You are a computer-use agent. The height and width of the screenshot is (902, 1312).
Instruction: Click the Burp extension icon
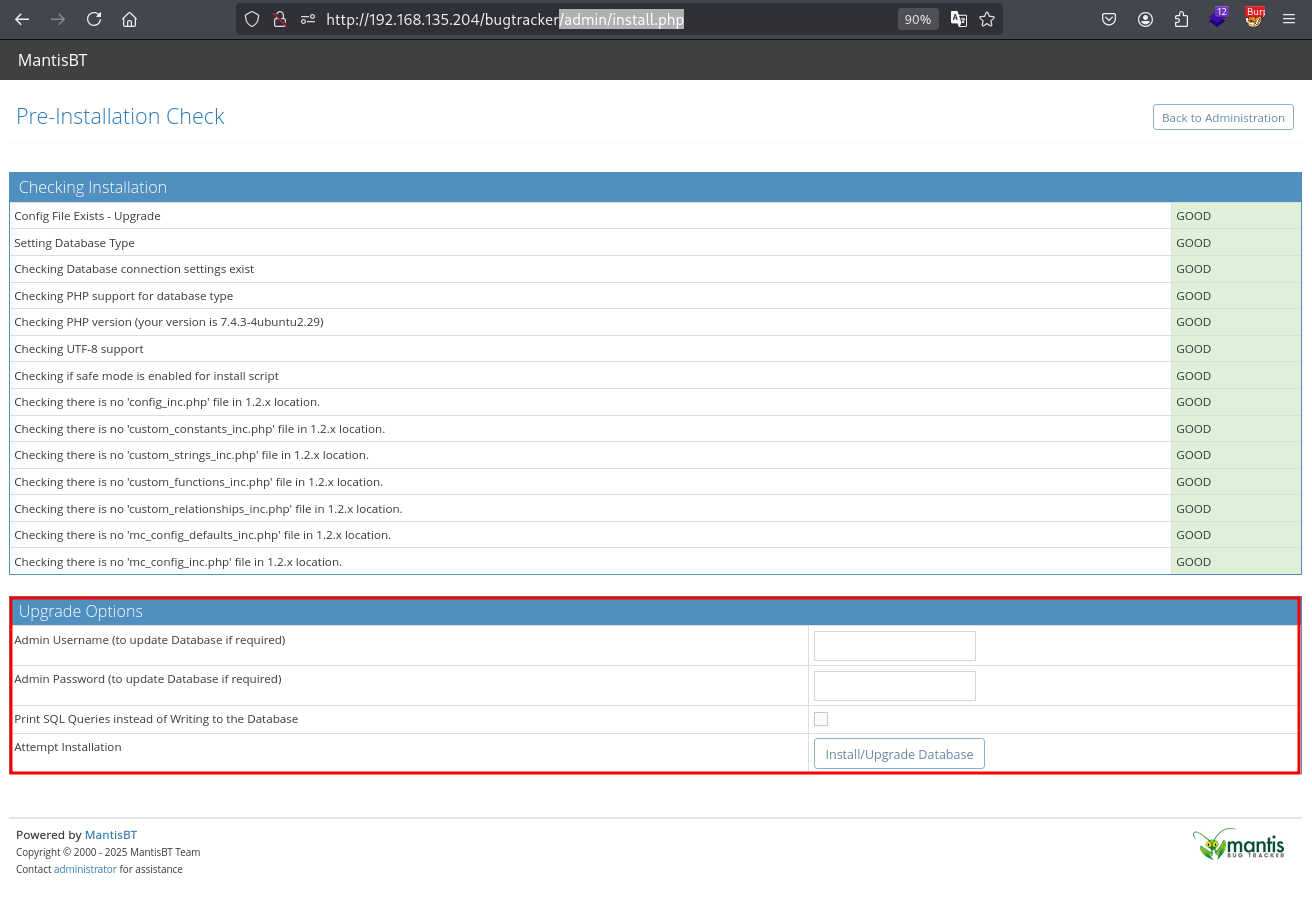[x=1254, y=17]
